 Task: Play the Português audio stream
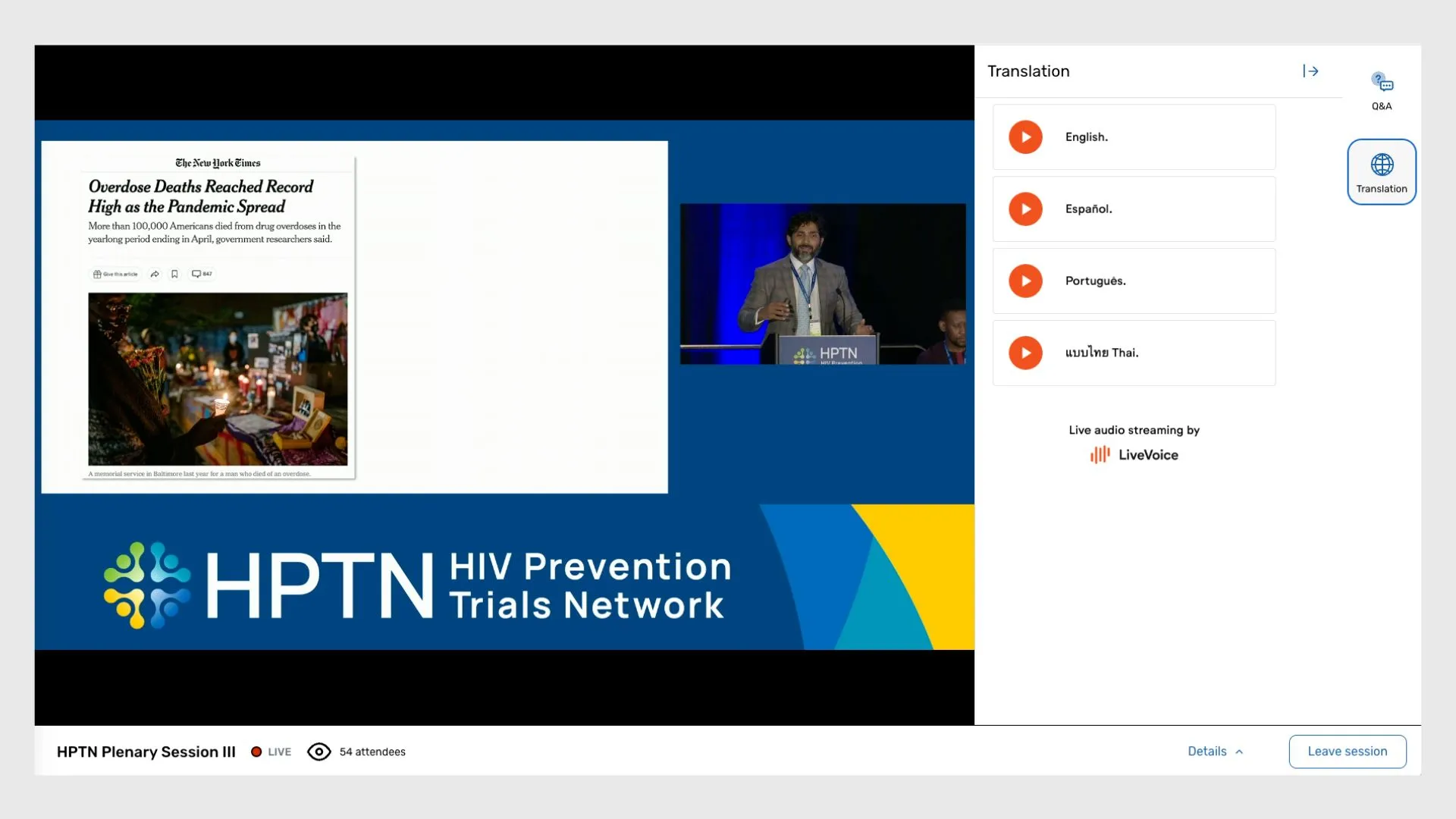(x=1025, y=281)
